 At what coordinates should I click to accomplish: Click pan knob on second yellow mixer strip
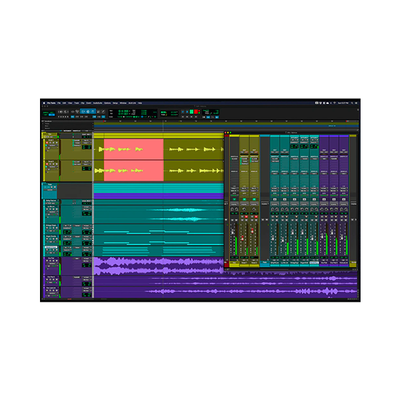pyautogui.click(x=244, y=209)
